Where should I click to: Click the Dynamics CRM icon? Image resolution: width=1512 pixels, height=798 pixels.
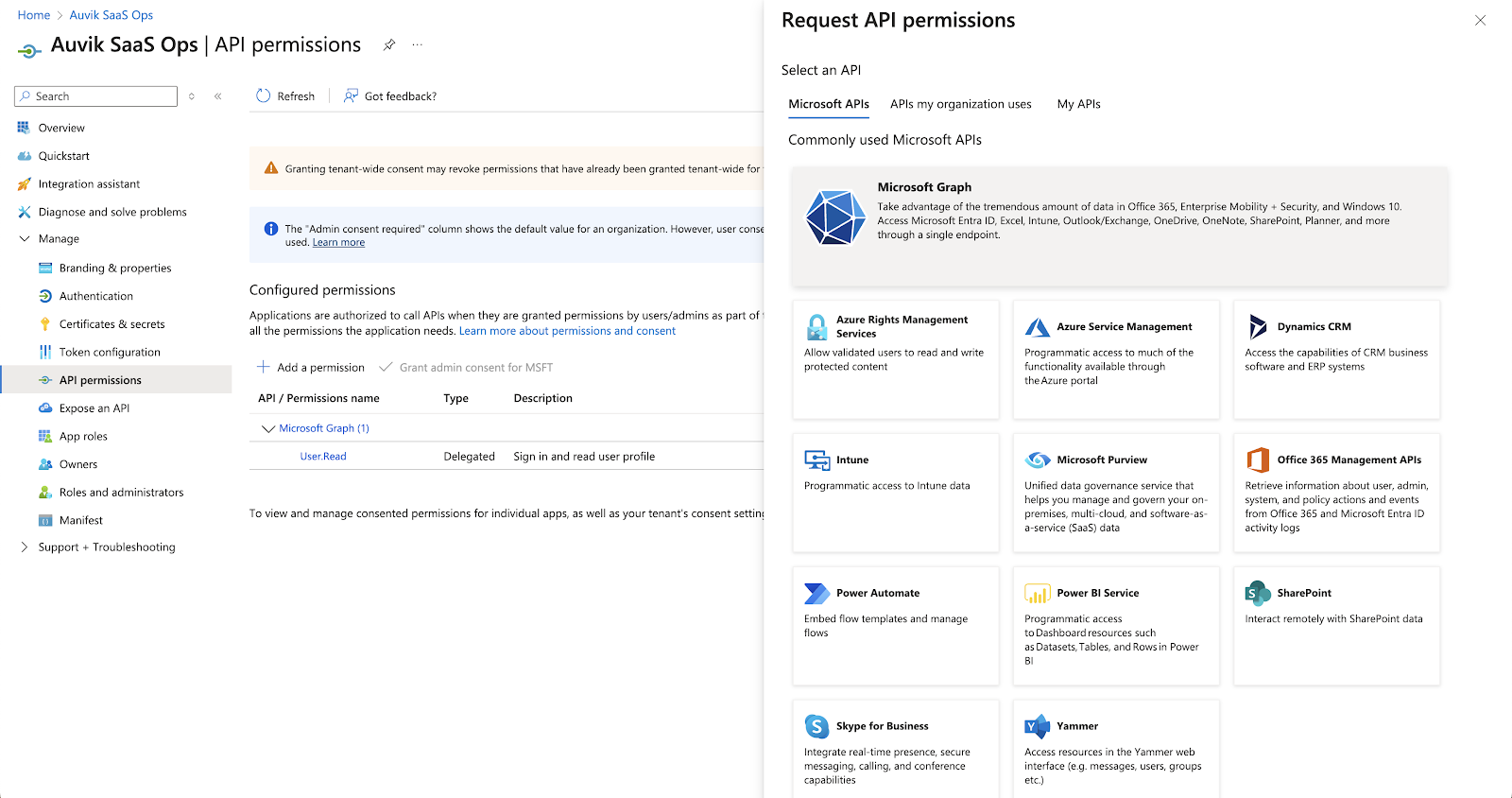(x=1258, y=327)
